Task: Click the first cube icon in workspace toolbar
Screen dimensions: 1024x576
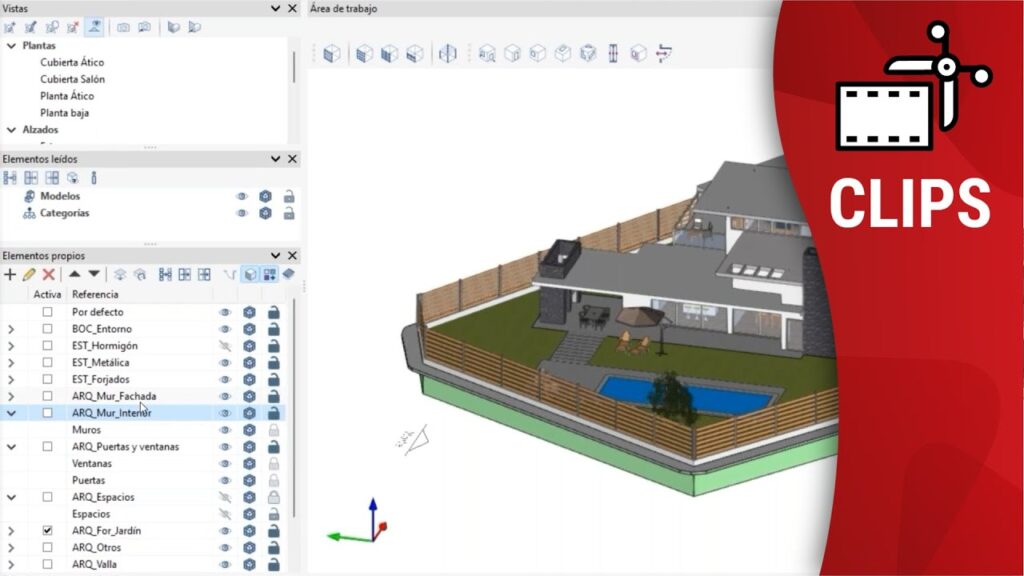Action: 332,53
